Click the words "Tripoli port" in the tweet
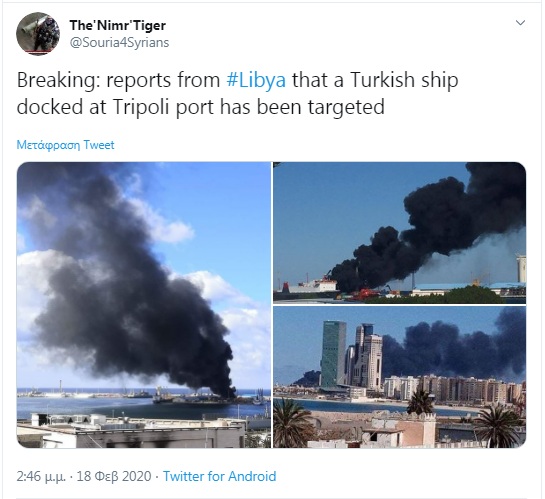Screen dimensions: 545x499 point(164,107)
